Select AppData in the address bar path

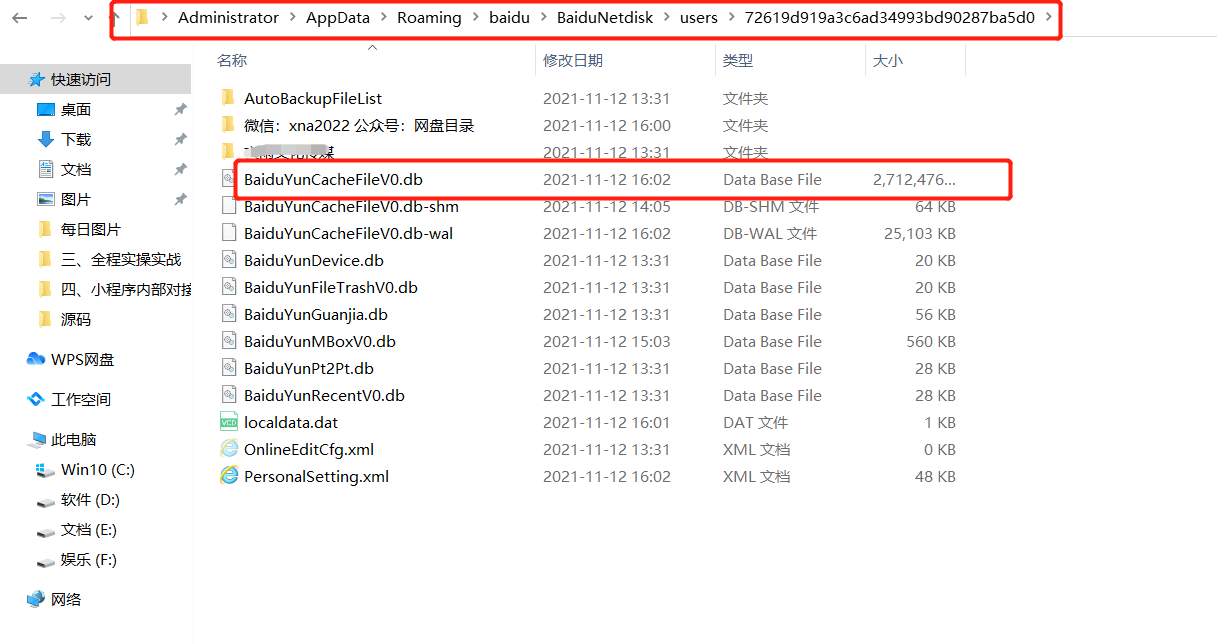338,17
